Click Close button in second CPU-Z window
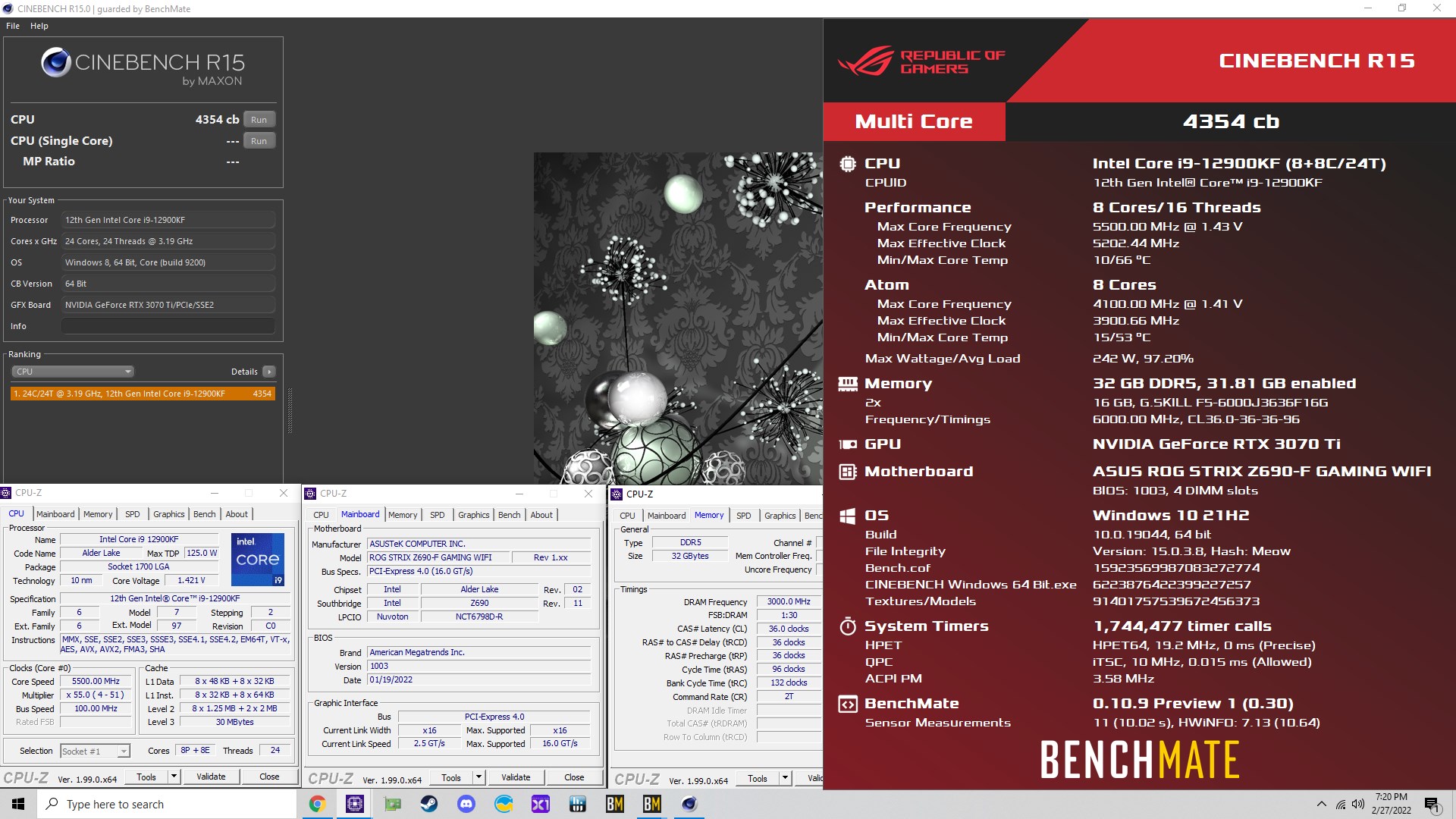This screenshot has width=1456, height=819. click(574, 778)
